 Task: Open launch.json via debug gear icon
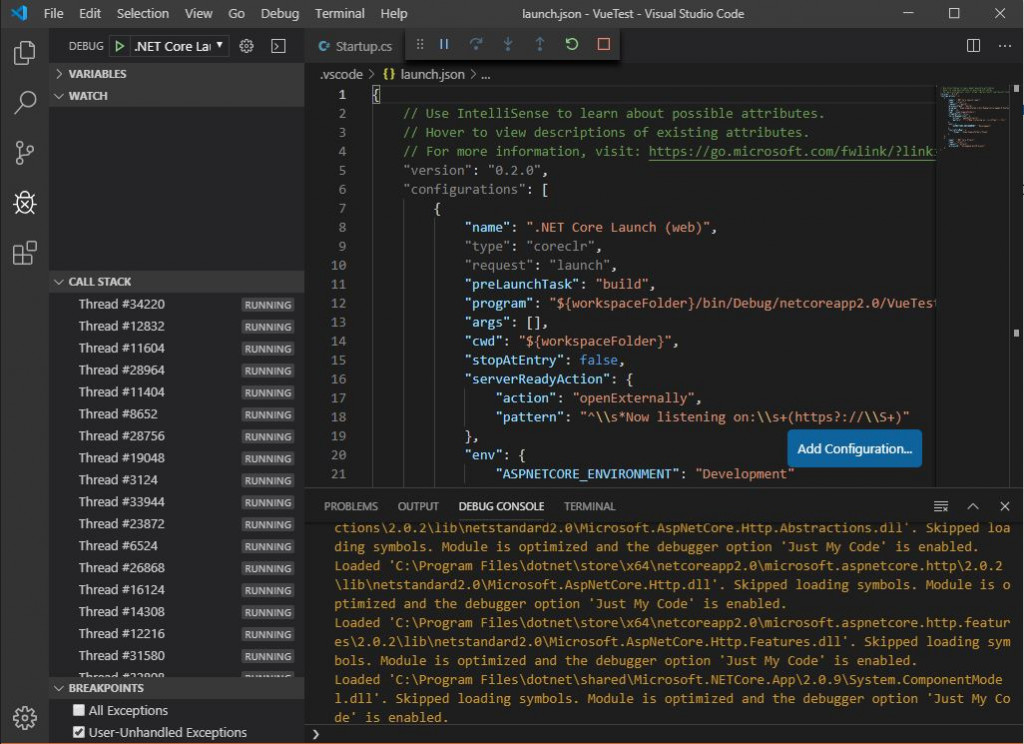coord(246,46)
